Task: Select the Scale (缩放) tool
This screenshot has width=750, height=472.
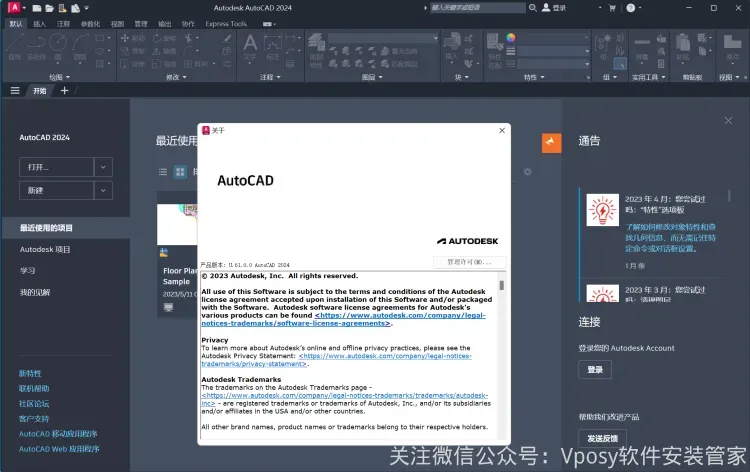Action: coord(164,64)
